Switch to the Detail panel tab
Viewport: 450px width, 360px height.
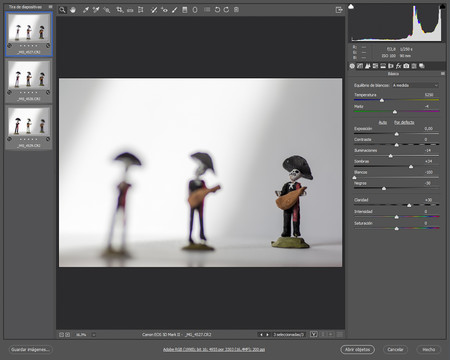(368, 66)
